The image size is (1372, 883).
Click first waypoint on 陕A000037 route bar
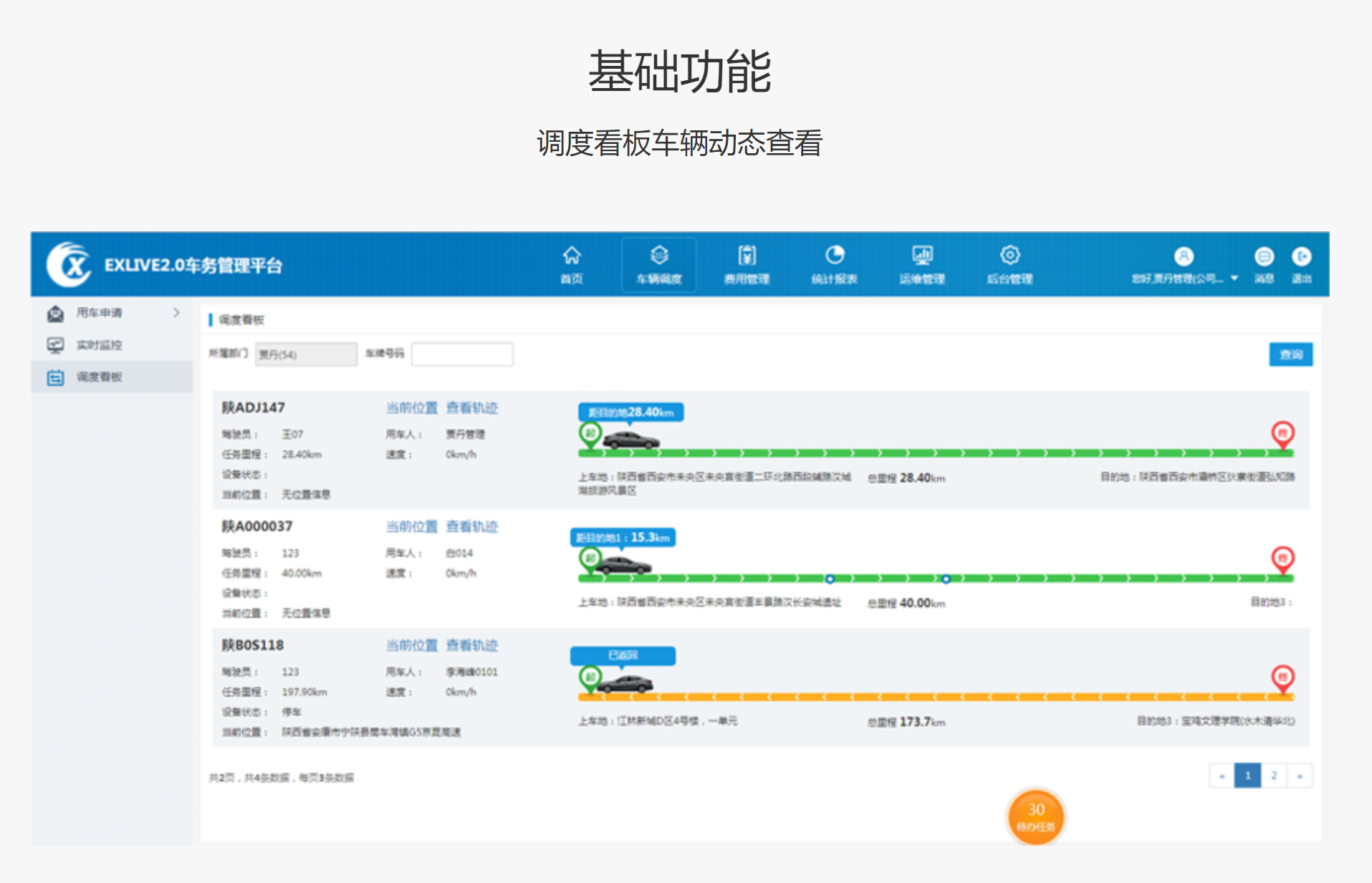coord(830,579)
